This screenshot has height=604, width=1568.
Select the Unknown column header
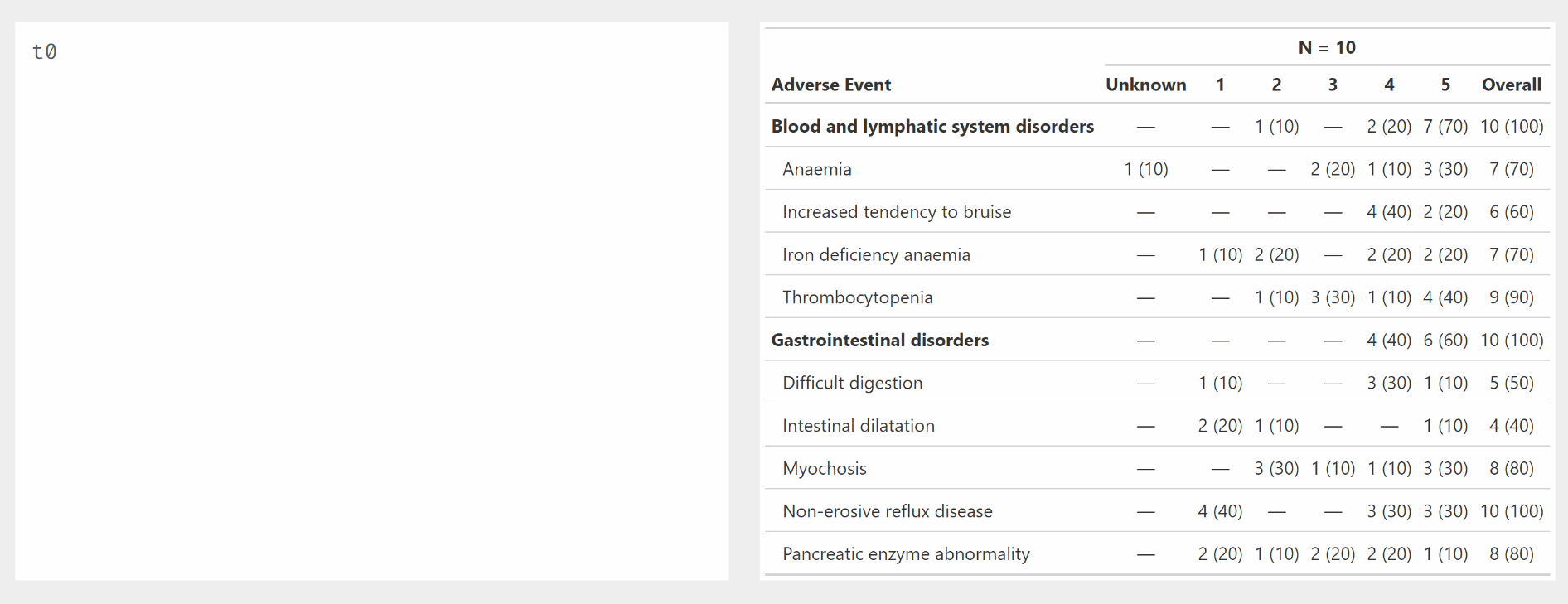(1145, 85)
